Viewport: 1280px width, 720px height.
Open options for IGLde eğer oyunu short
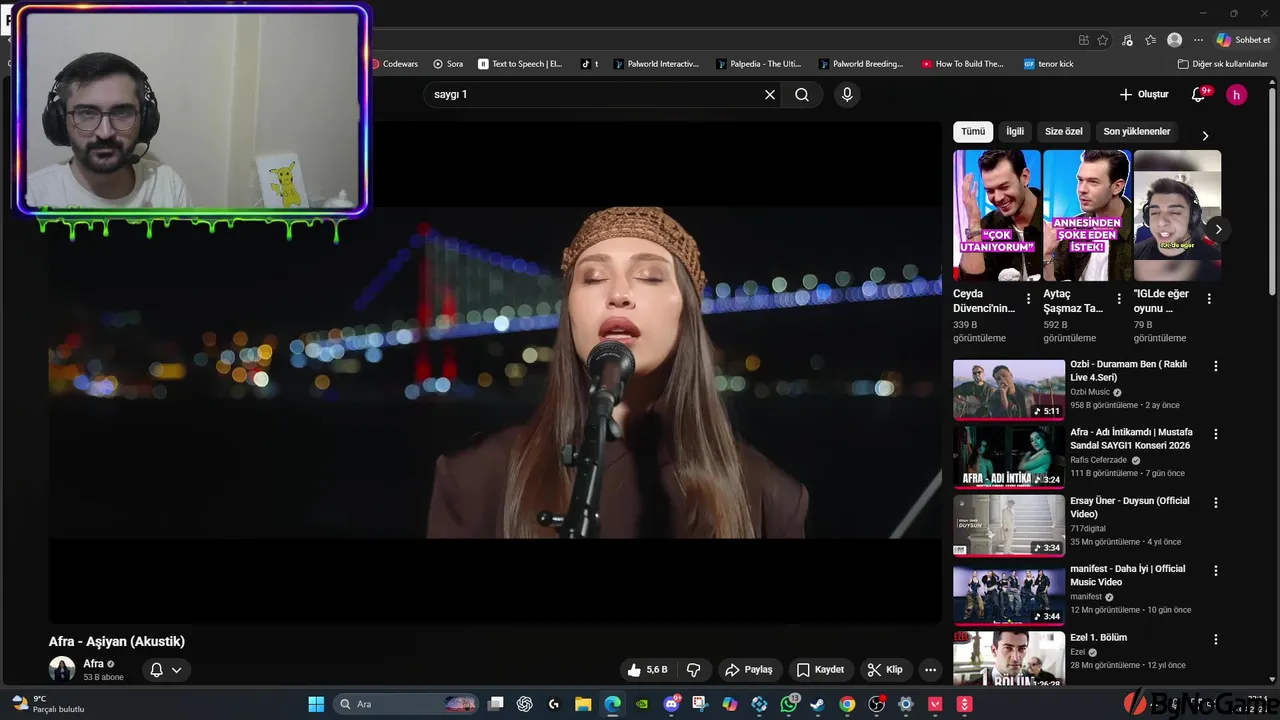(1209, 299)
